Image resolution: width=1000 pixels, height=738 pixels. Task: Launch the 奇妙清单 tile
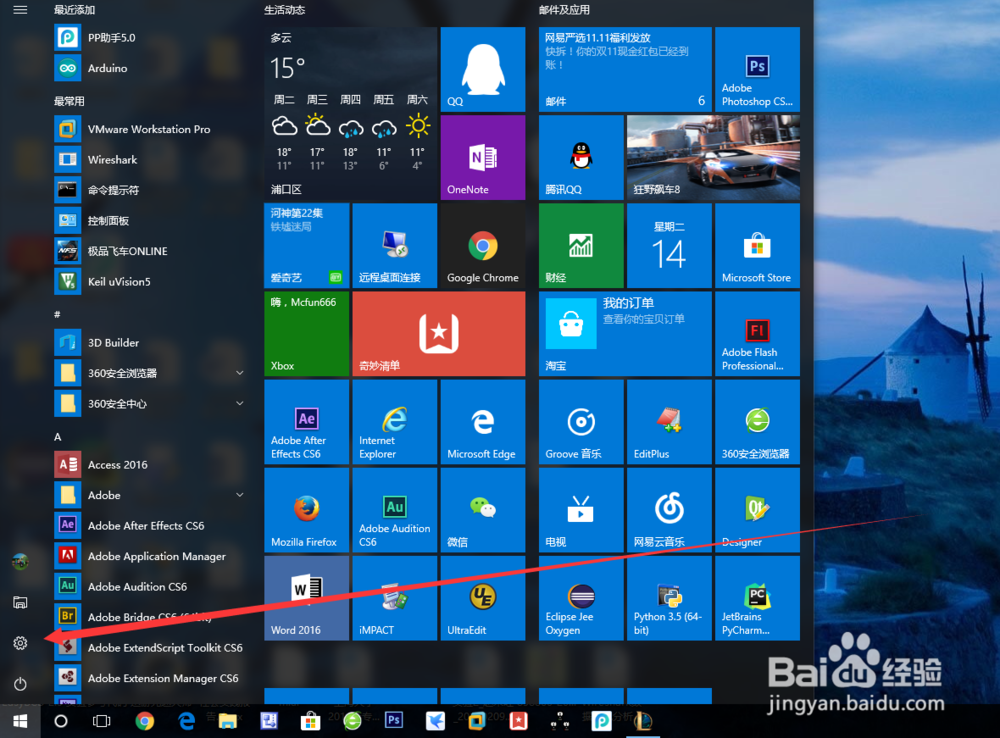click(x=439, y=334)
